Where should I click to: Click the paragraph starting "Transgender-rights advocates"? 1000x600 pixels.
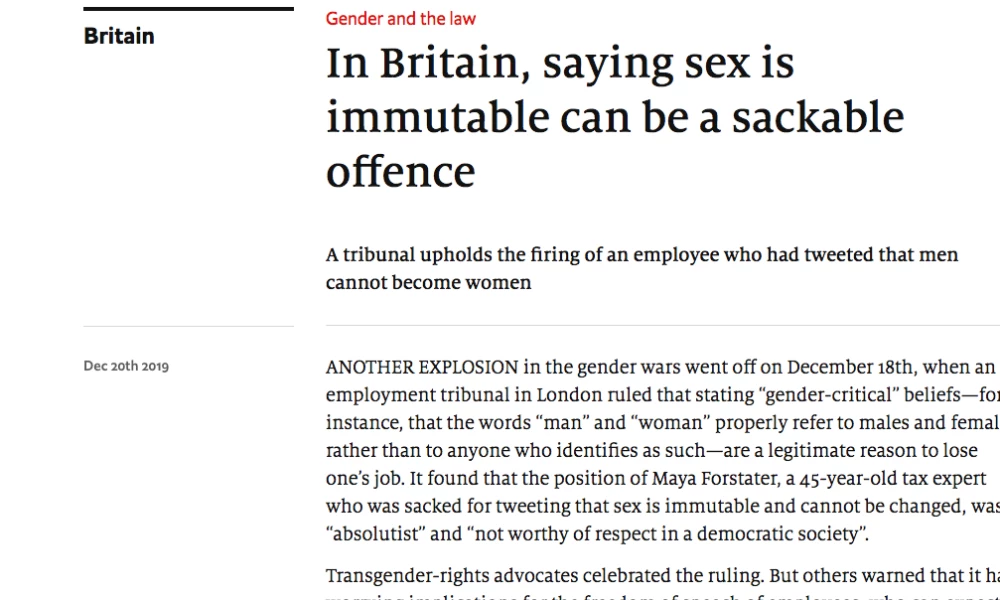[x=663, y=584]
